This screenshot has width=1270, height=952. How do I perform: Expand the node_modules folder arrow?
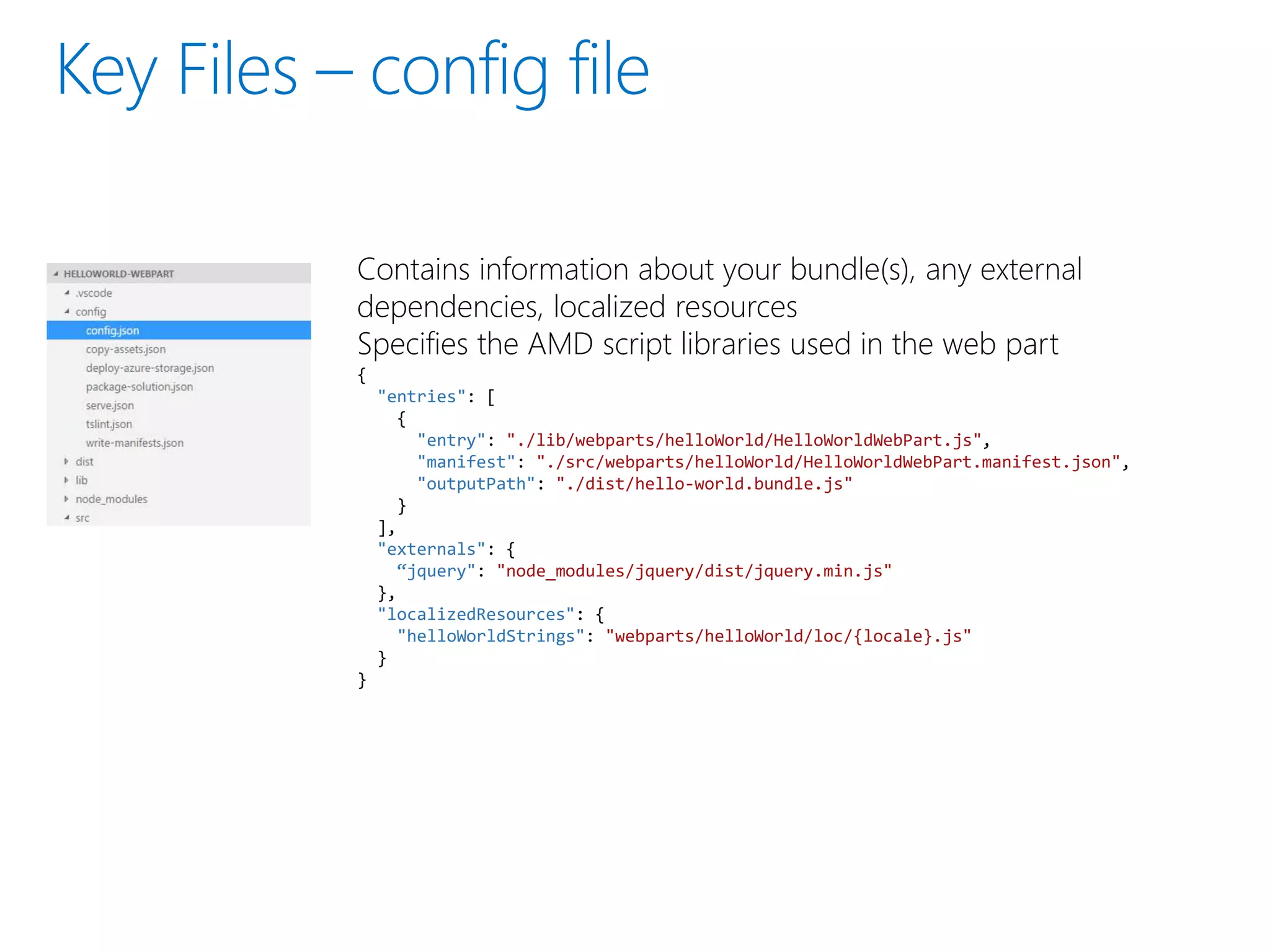point(66,499)
